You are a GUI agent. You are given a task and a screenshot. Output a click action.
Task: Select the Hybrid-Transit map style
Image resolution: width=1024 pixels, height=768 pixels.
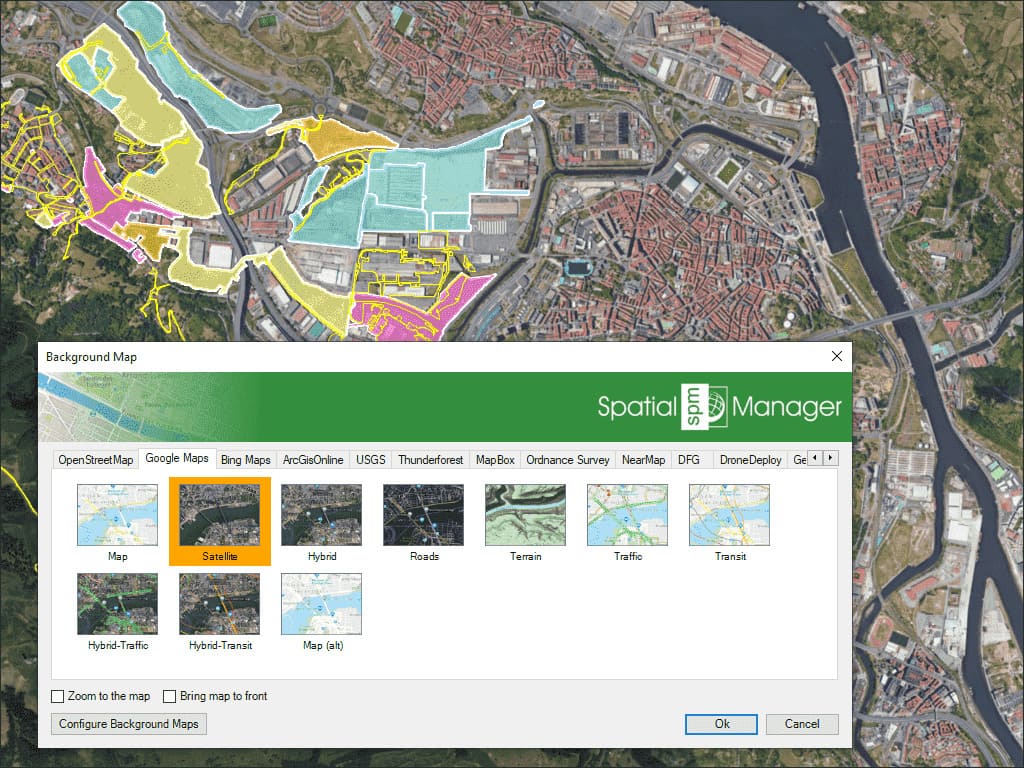pyautogui.click(x=218, y=602)
